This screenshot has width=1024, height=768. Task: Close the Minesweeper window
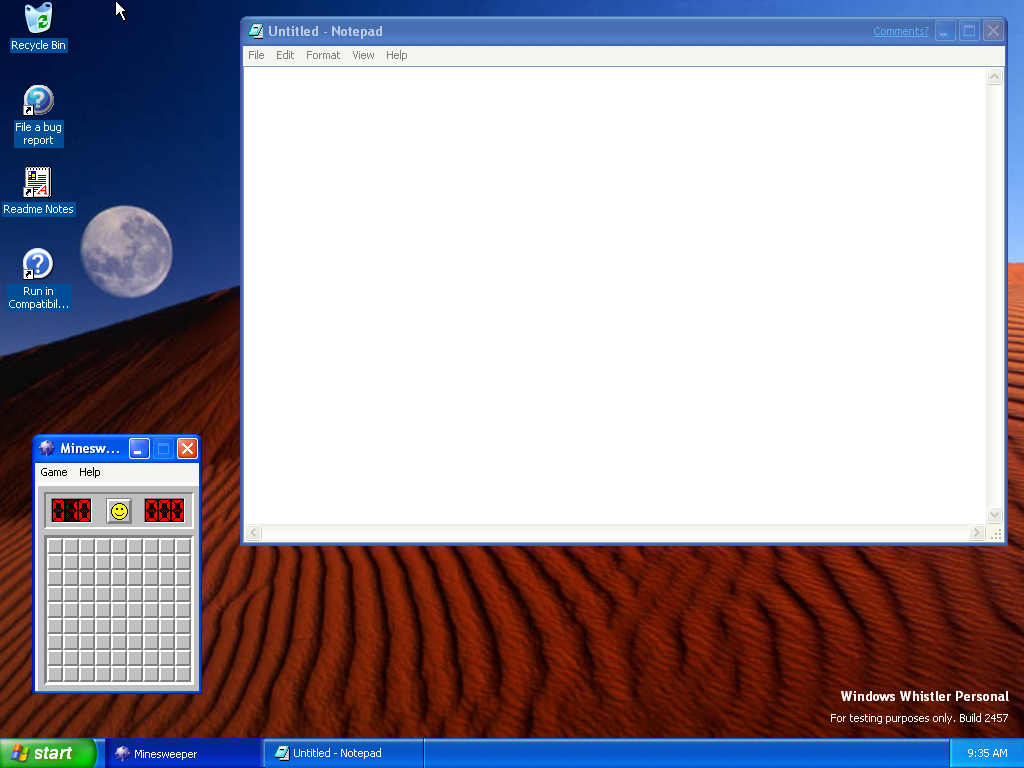(187, 449)
